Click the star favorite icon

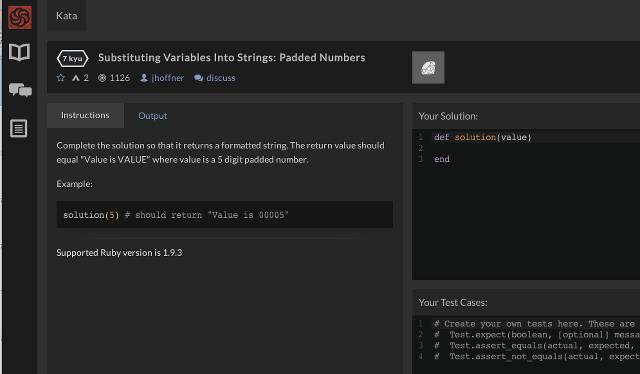pos(61,78)
